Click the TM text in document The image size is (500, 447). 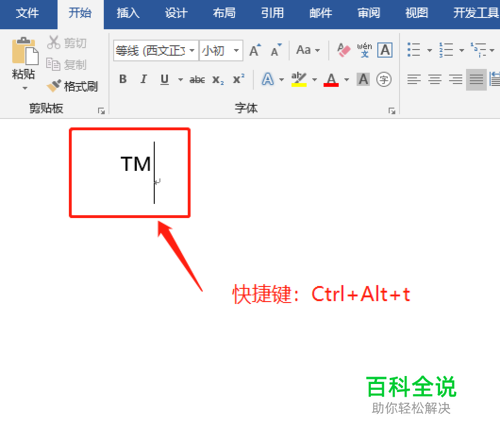click(x=136, y=164)
